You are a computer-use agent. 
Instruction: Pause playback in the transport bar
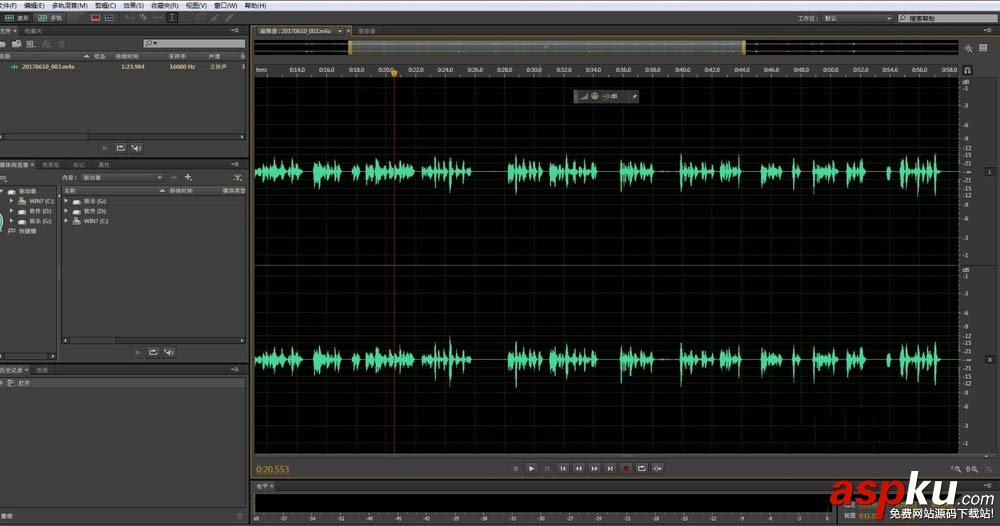(x=547, y=469)
